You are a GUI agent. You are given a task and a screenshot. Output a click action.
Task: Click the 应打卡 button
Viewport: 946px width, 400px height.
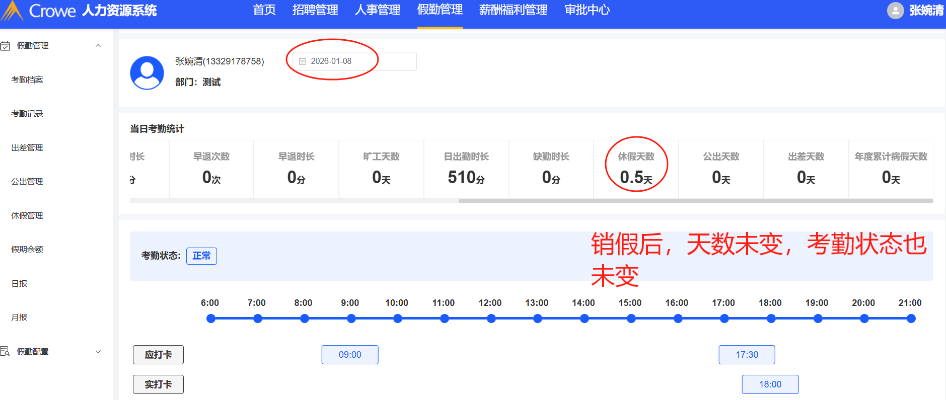[158, 355]
